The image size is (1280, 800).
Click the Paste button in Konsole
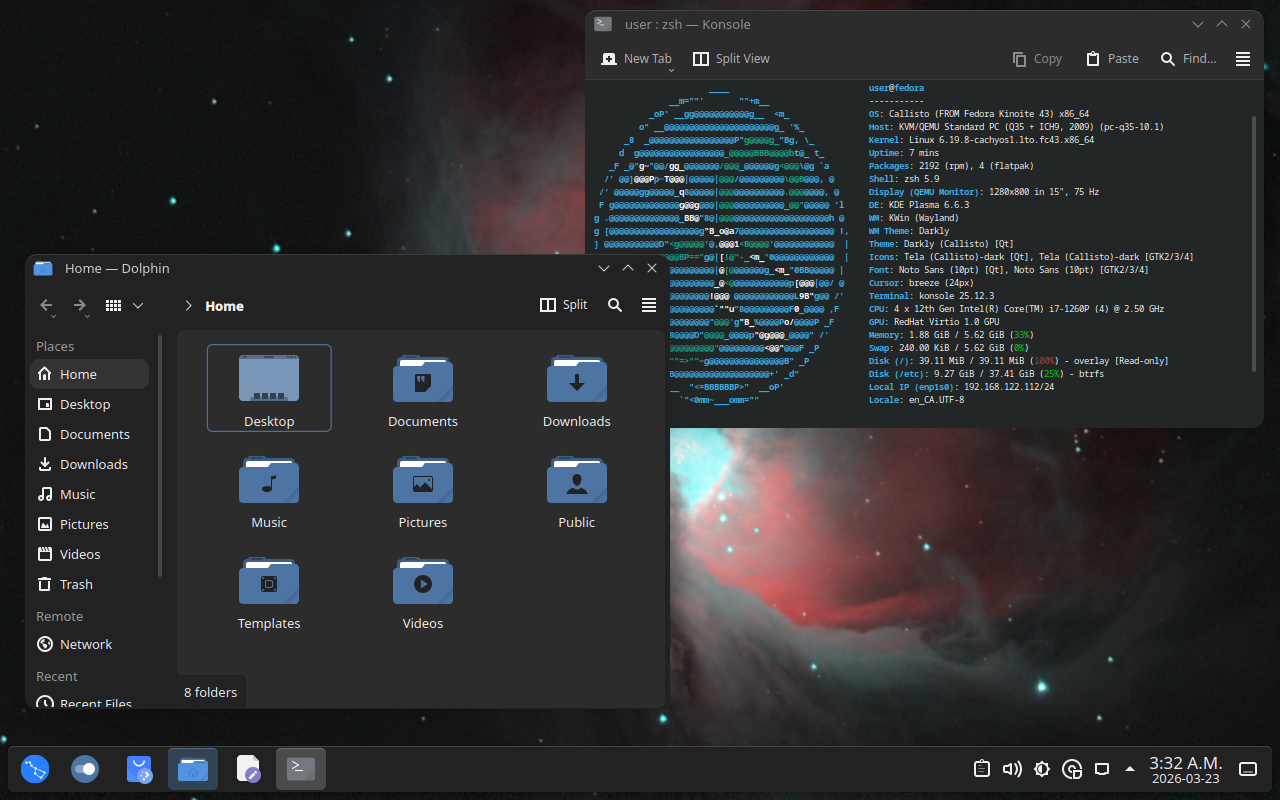(1112, 59)
